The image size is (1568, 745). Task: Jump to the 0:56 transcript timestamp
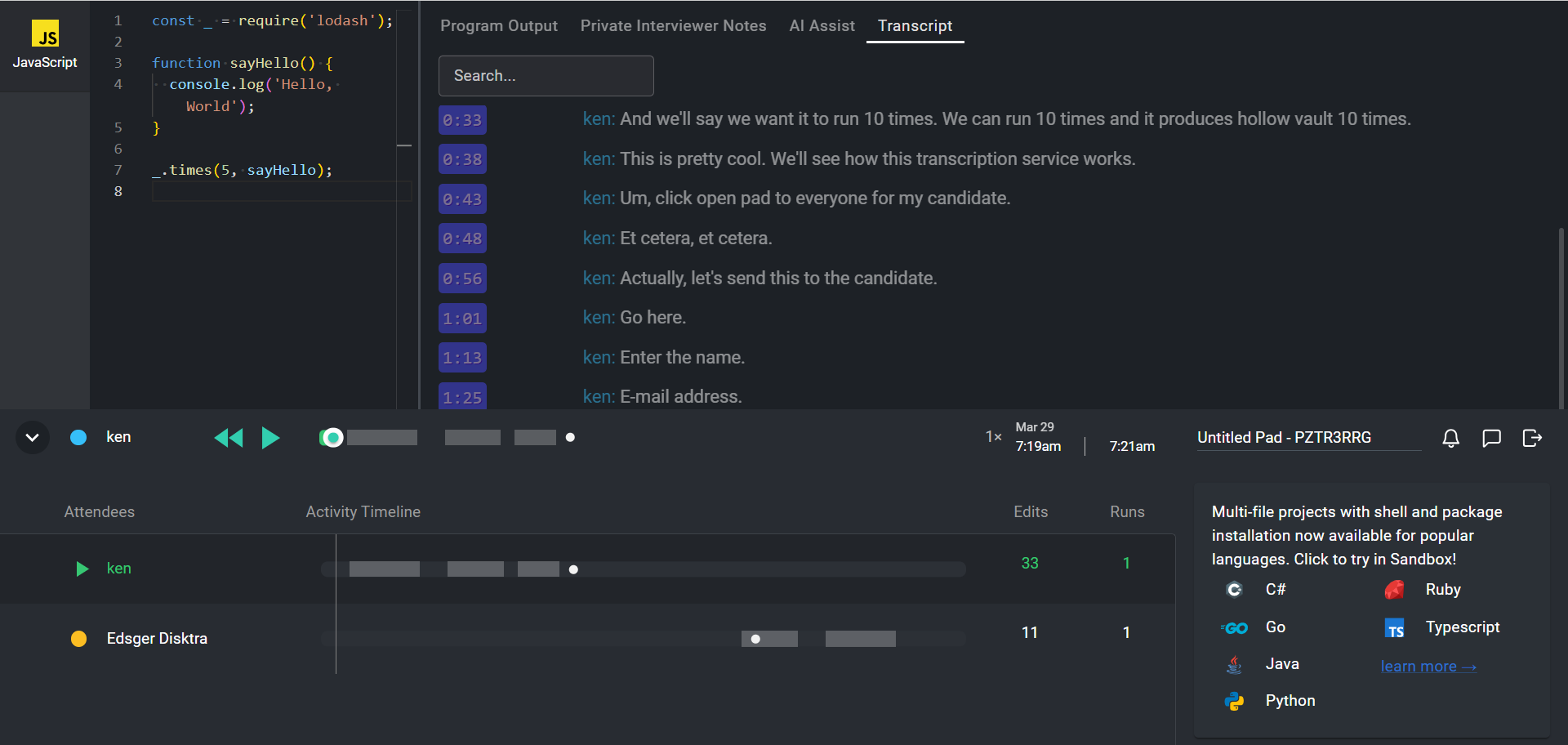click(462, 279)
